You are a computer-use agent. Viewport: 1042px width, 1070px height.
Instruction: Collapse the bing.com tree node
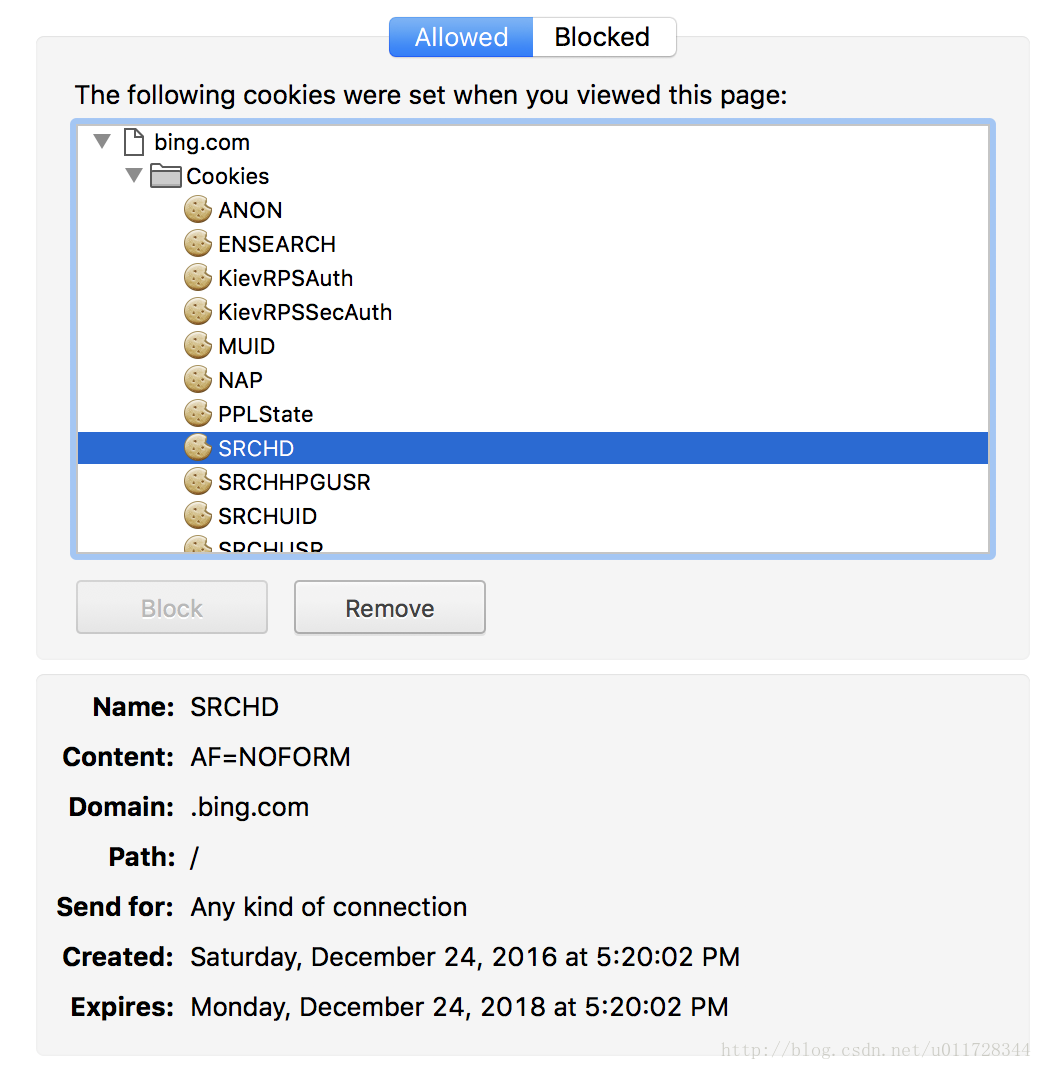[102, 141]
